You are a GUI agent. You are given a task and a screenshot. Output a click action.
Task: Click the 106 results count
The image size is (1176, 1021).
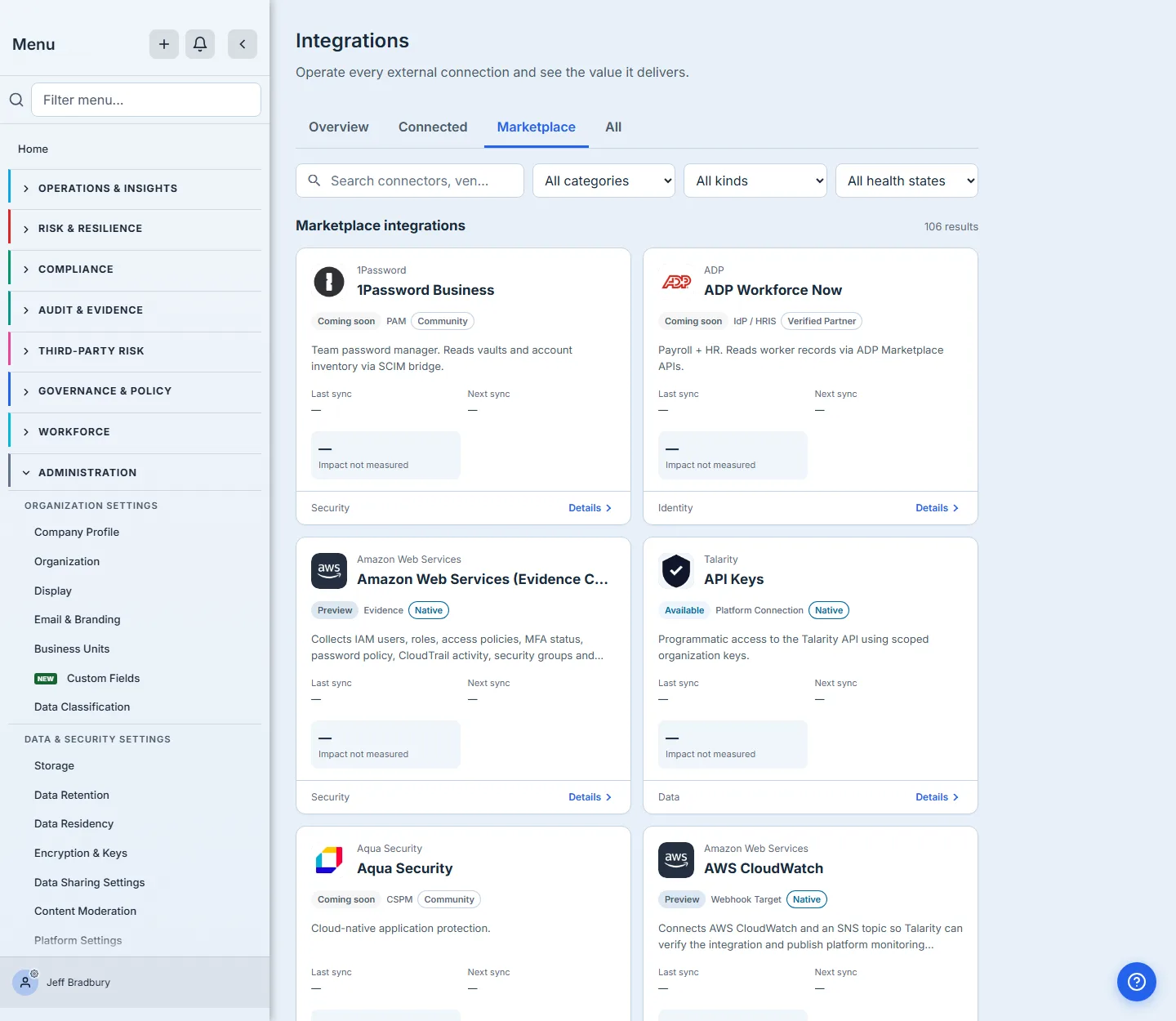tap(951, 227)
